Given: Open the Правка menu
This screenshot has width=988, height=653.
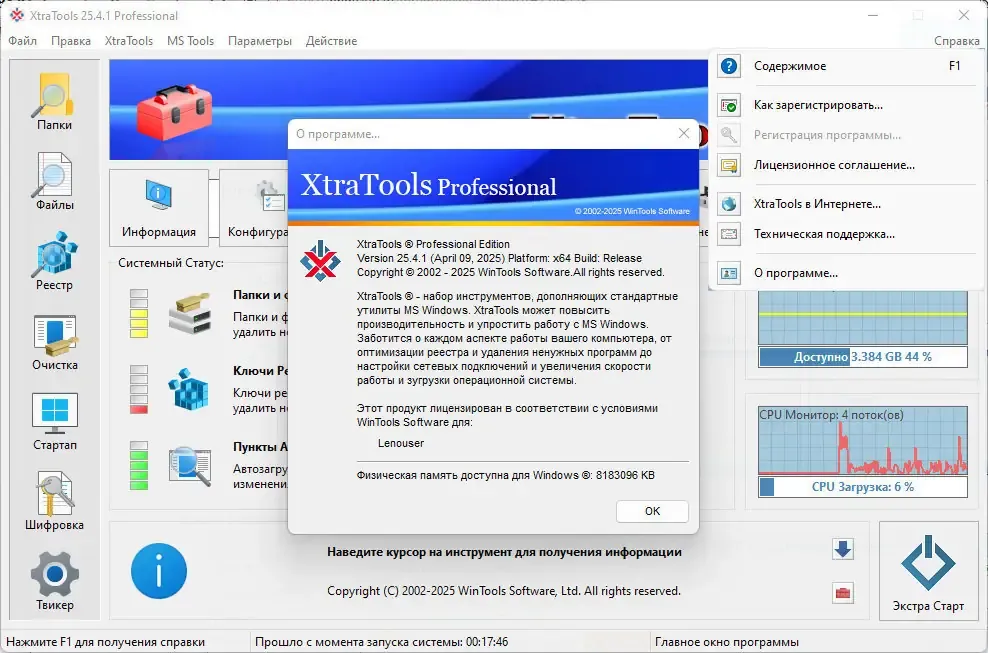Looking at the screenshot, I should pyautogui.click(x=71, y=41).
